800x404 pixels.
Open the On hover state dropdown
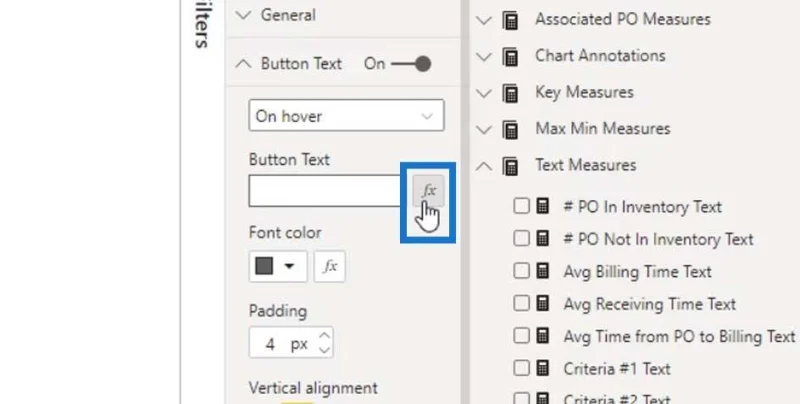[x=346, y=116]
